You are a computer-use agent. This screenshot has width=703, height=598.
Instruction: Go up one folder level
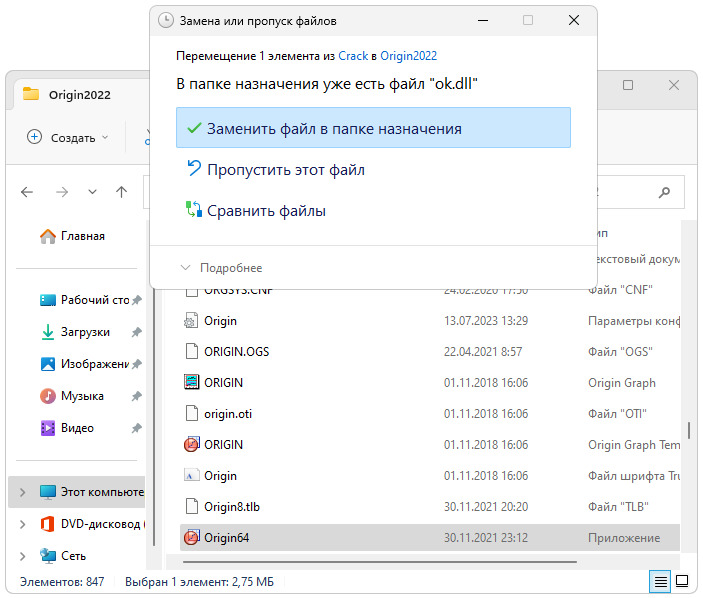[x=122, y=192]
